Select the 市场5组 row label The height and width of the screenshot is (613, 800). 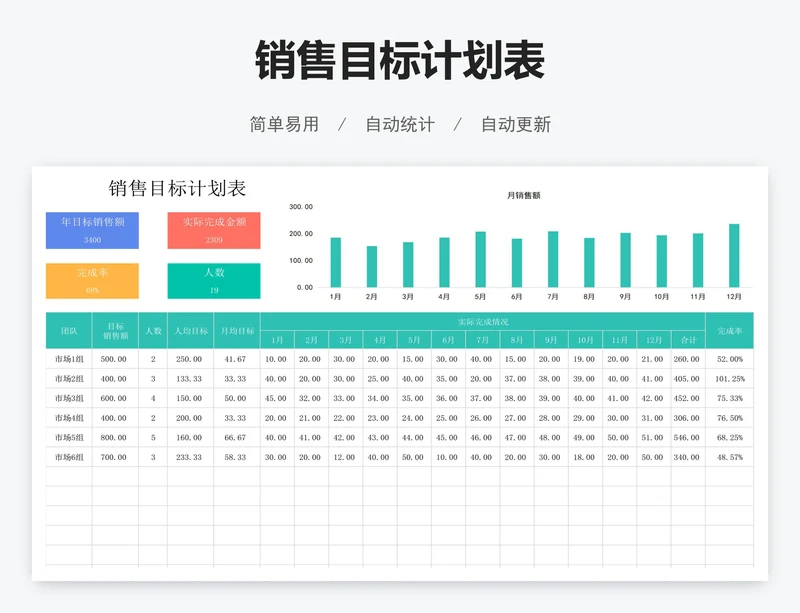[69, 437]
